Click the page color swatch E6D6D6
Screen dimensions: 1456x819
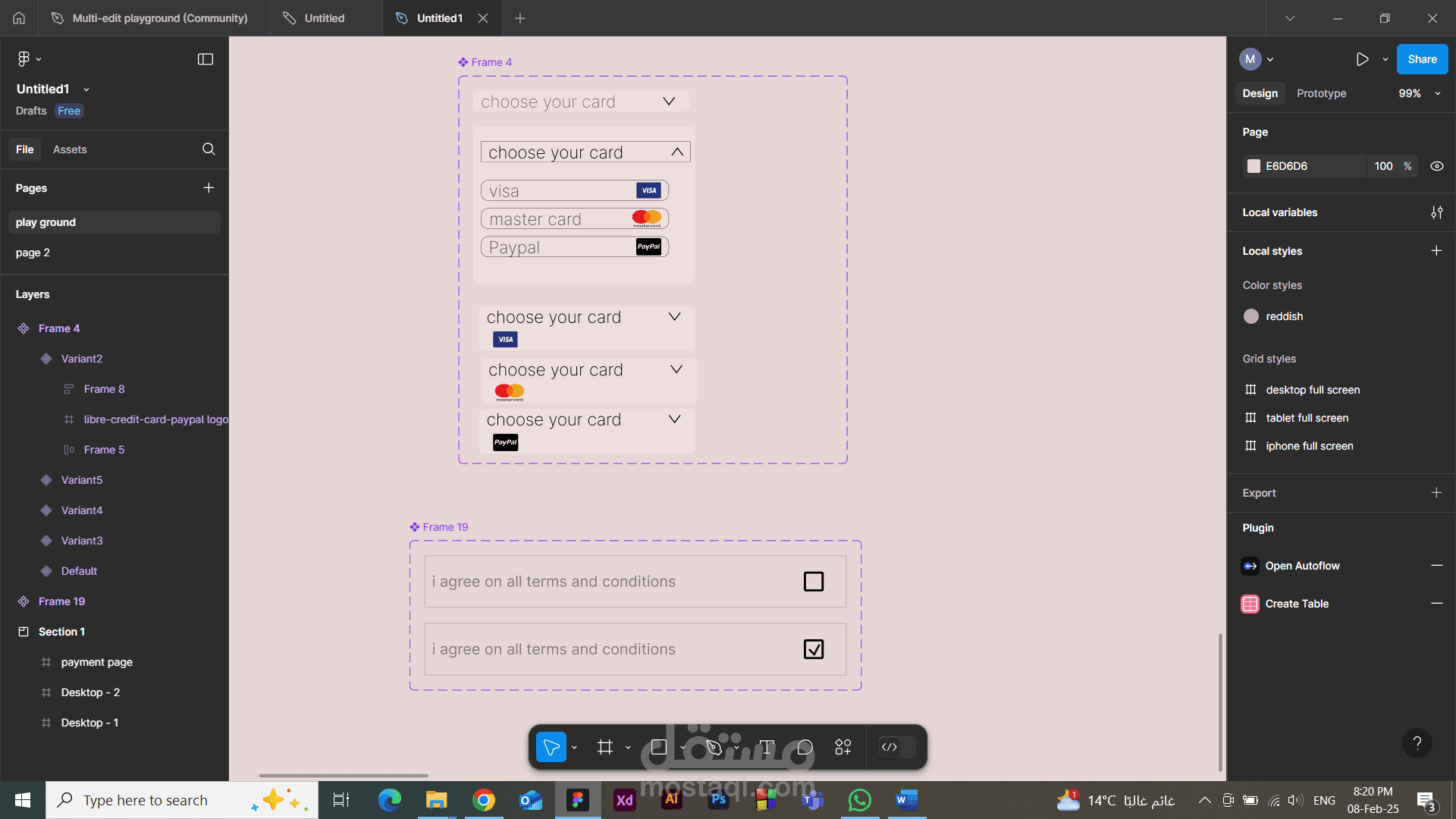(x=1254, y=166)
